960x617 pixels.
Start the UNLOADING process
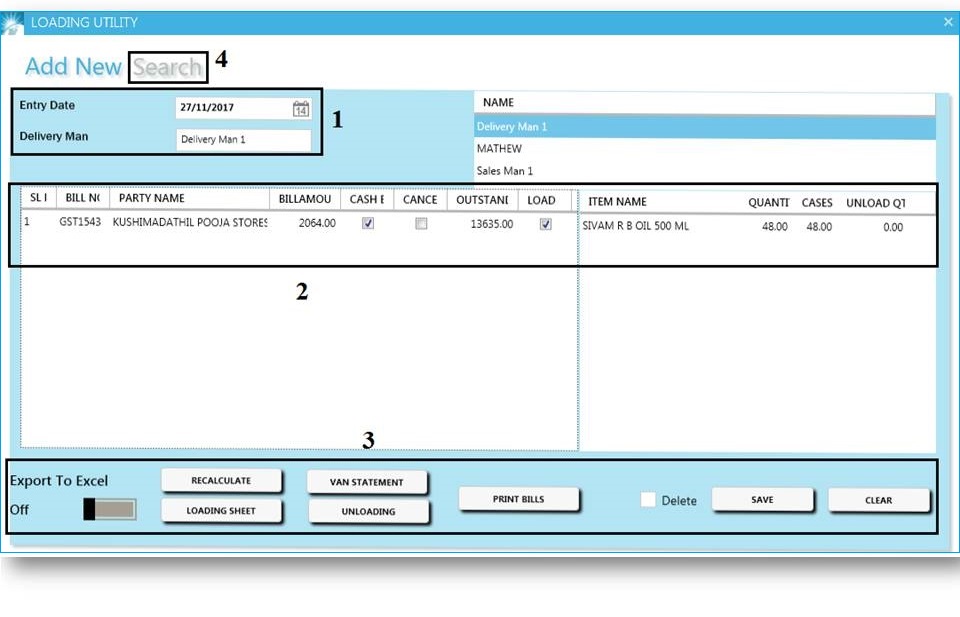click(x=368, y=511)
